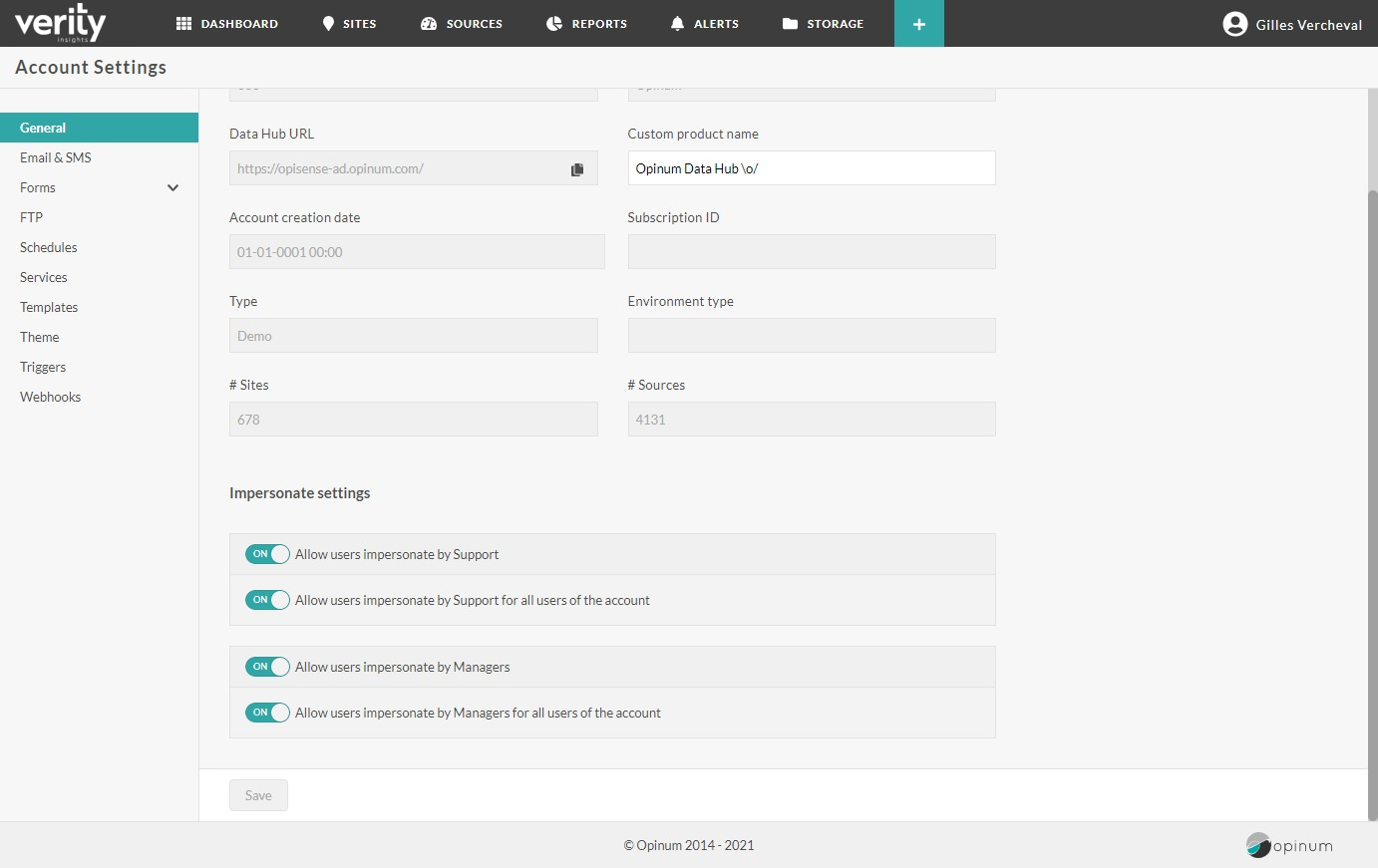
Task: Open the Gilles Vercheval user menu
Action: pyautogui.click(x=1308, y=25)
